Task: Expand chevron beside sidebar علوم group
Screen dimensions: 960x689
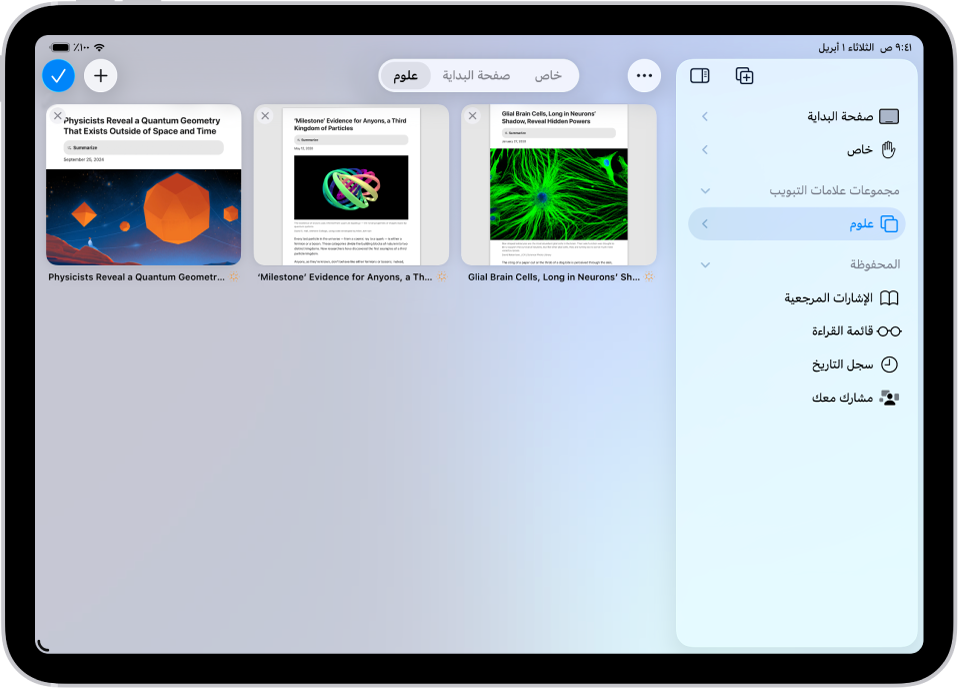Action: (x=705, y=224)
